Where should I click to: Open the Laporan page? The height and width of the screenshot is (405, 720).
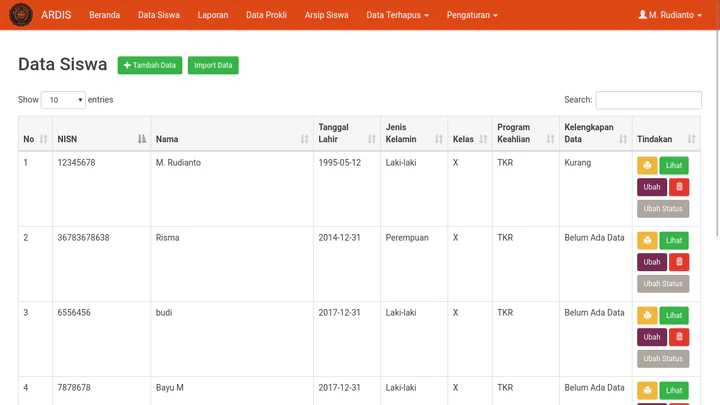pos(213,15)
